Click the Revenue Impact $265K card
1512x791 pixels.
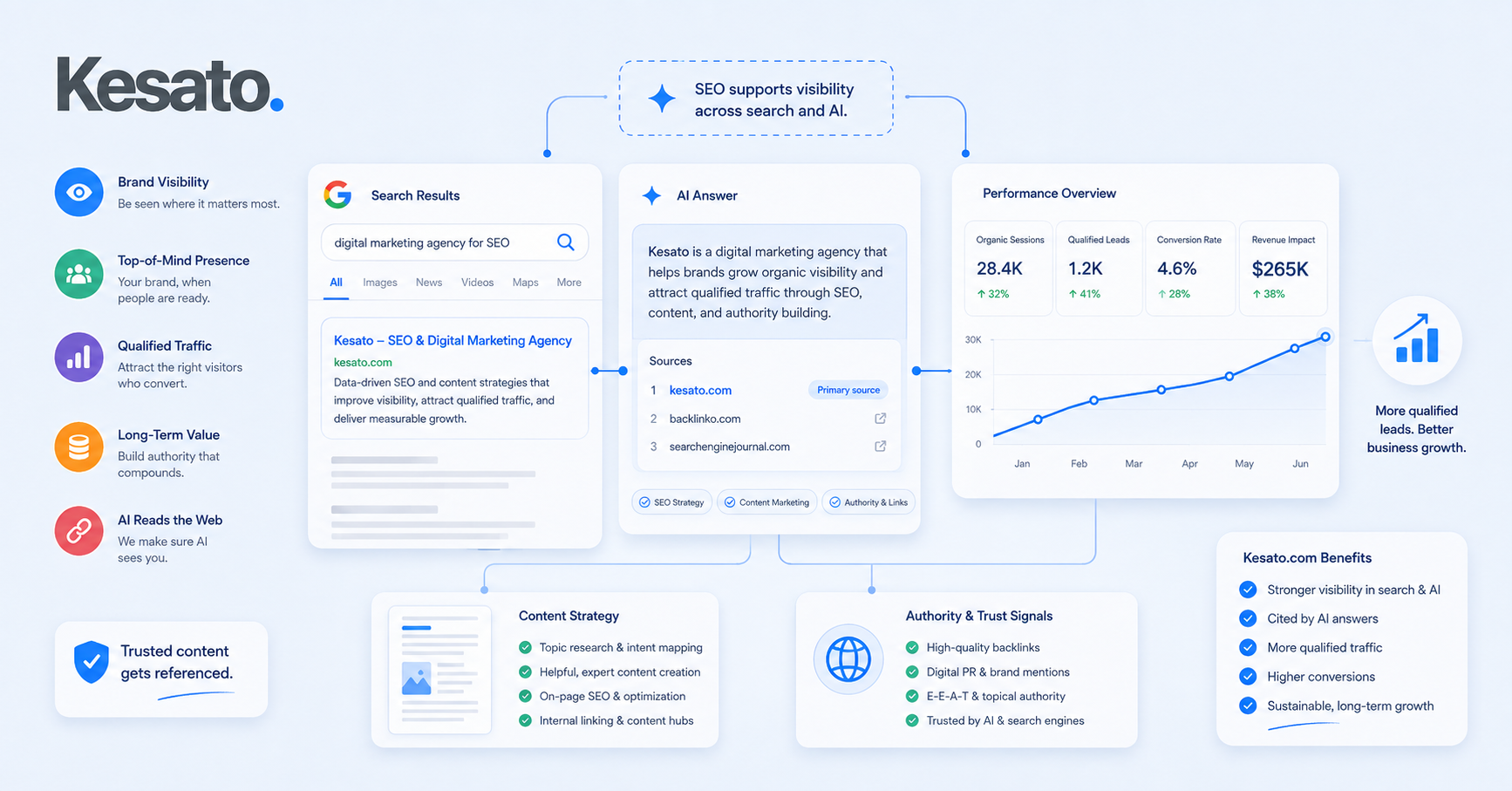tap(1283, 268)
